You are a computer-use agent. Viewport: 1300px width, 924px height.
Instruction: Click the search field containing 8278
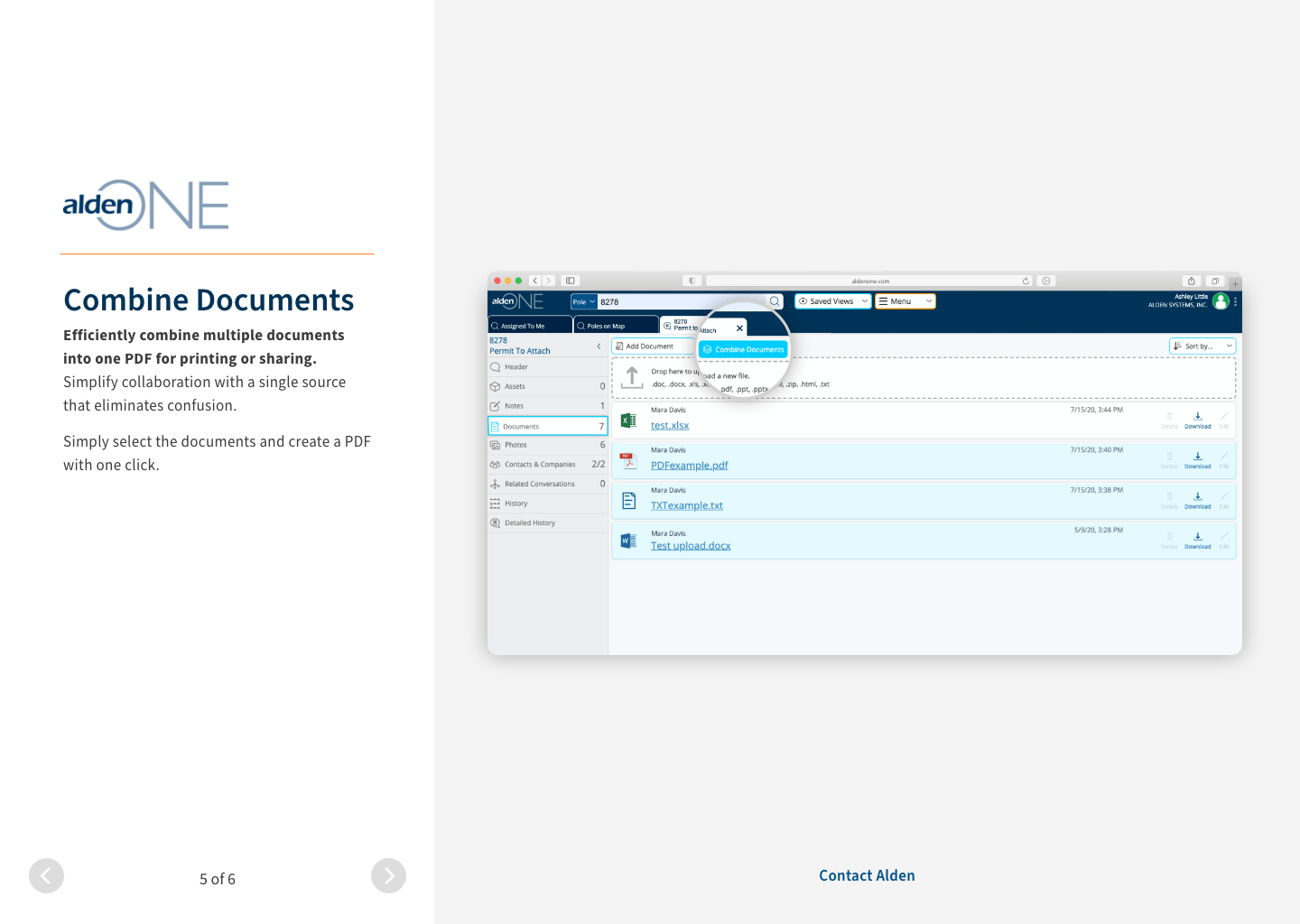[x=682, y=301]
